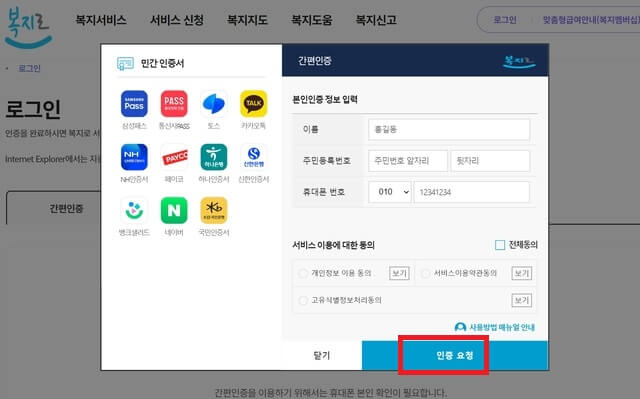
Task: Click the 이름 input field
Action: 449,130
